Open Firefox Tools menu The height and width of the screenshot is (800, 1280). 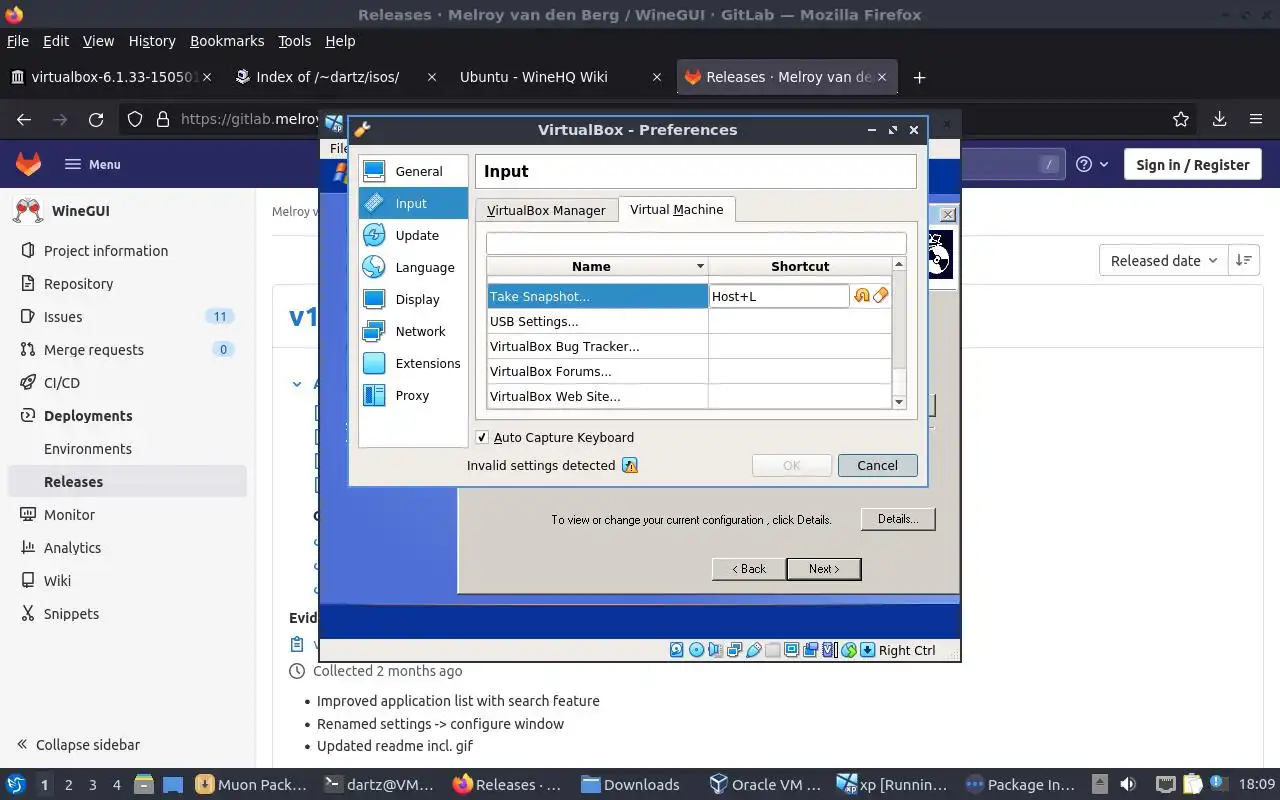point(294,41)
